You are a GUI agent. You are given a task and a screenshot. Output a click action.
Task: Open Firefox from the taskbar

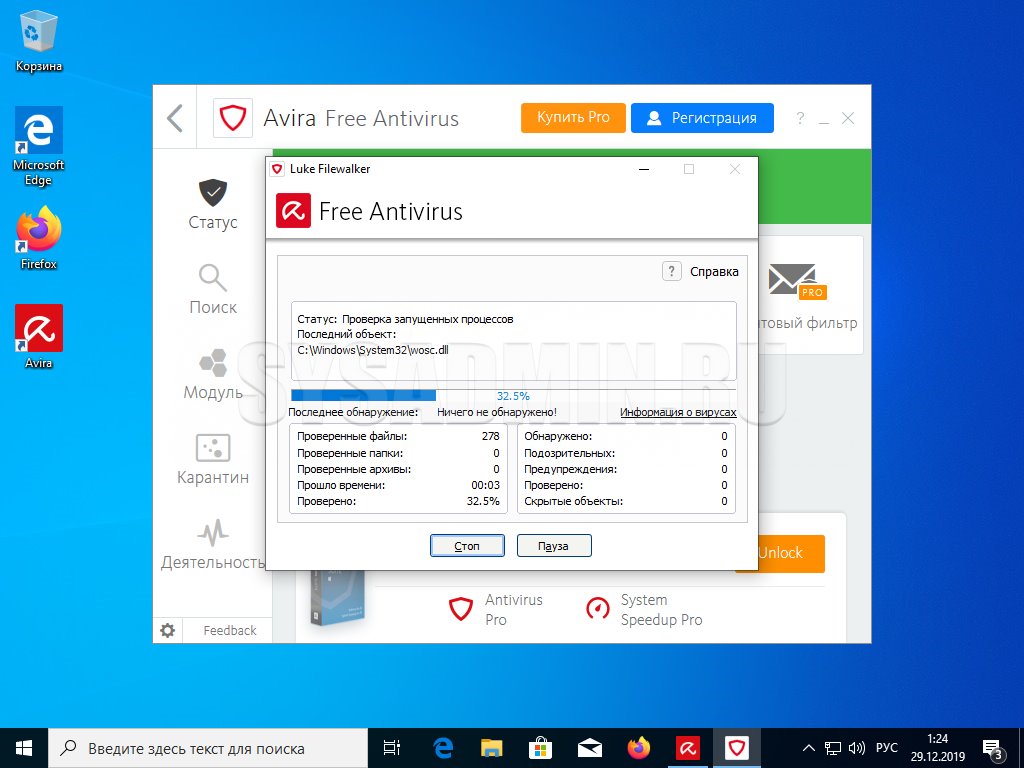tap(638, 747)
